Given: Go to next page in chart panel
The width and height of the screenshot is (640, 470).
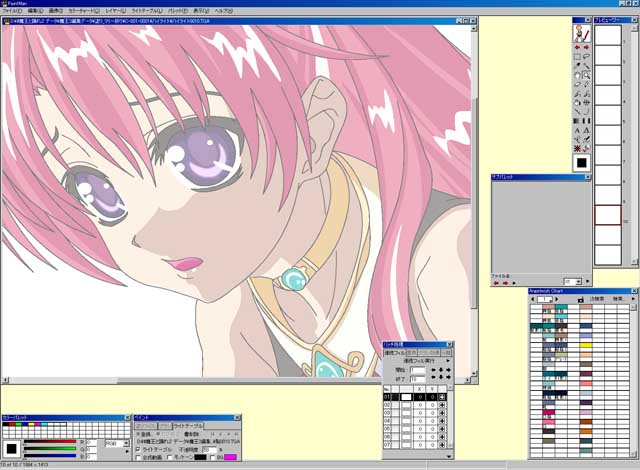Looking at the screenshot, I should point(556,299).
